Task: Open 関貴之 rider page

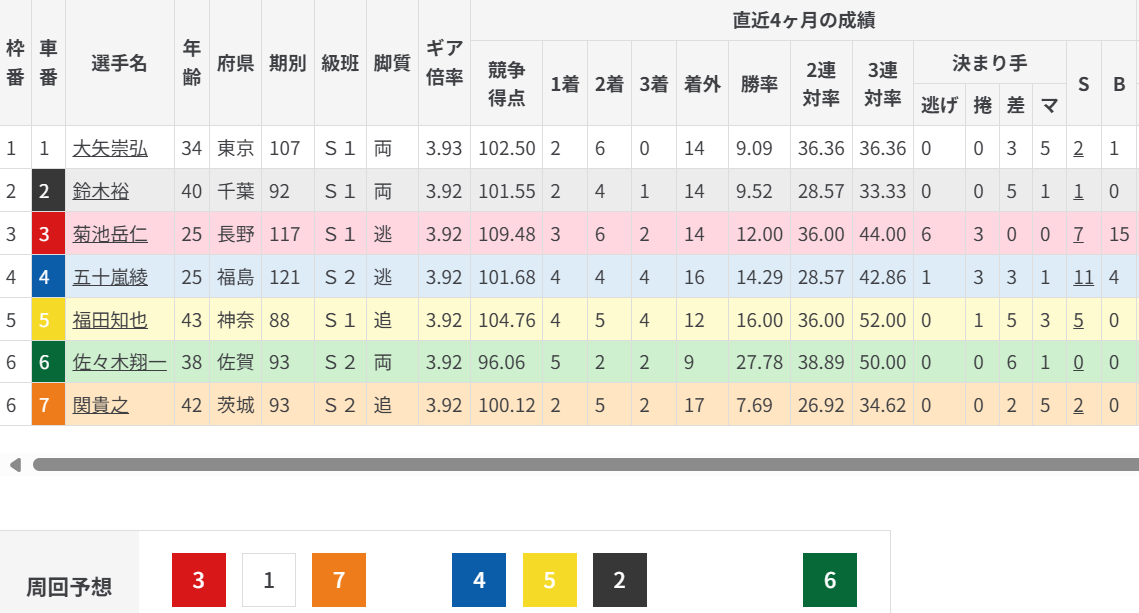Action: tap(101, 405)
